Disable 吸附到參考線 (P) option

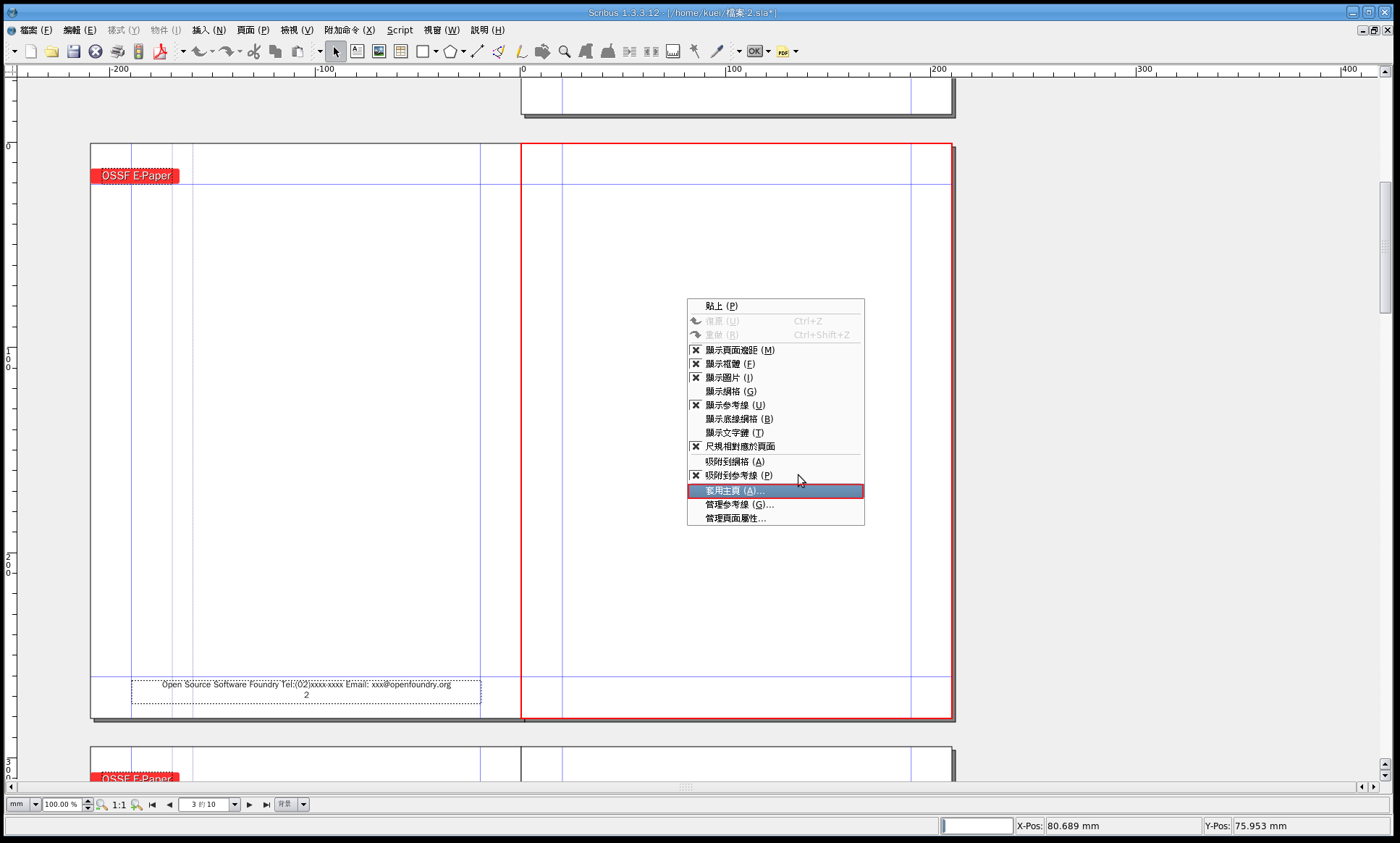pos(738,476)
